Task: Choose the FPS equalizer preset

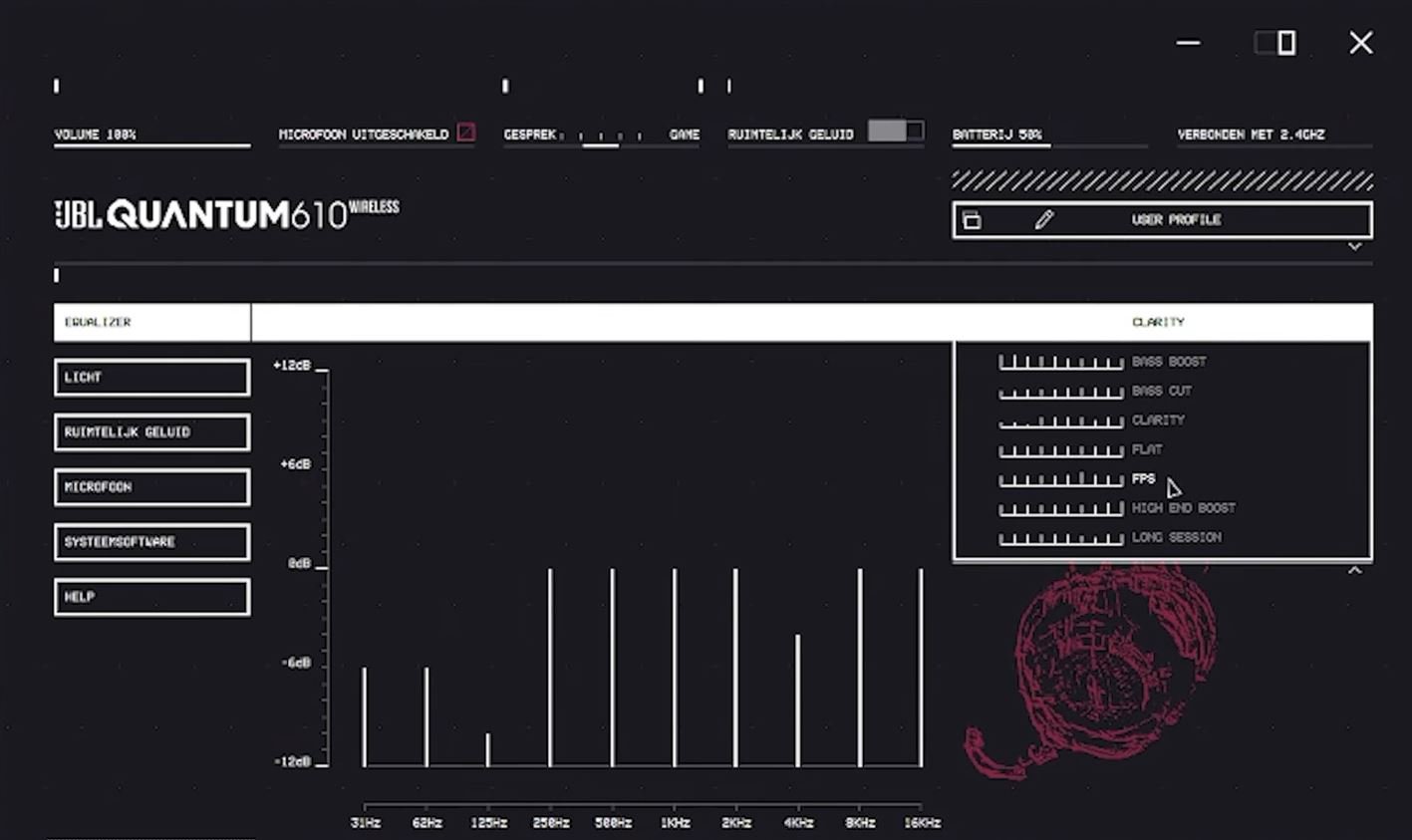Action: (1143, 479)
